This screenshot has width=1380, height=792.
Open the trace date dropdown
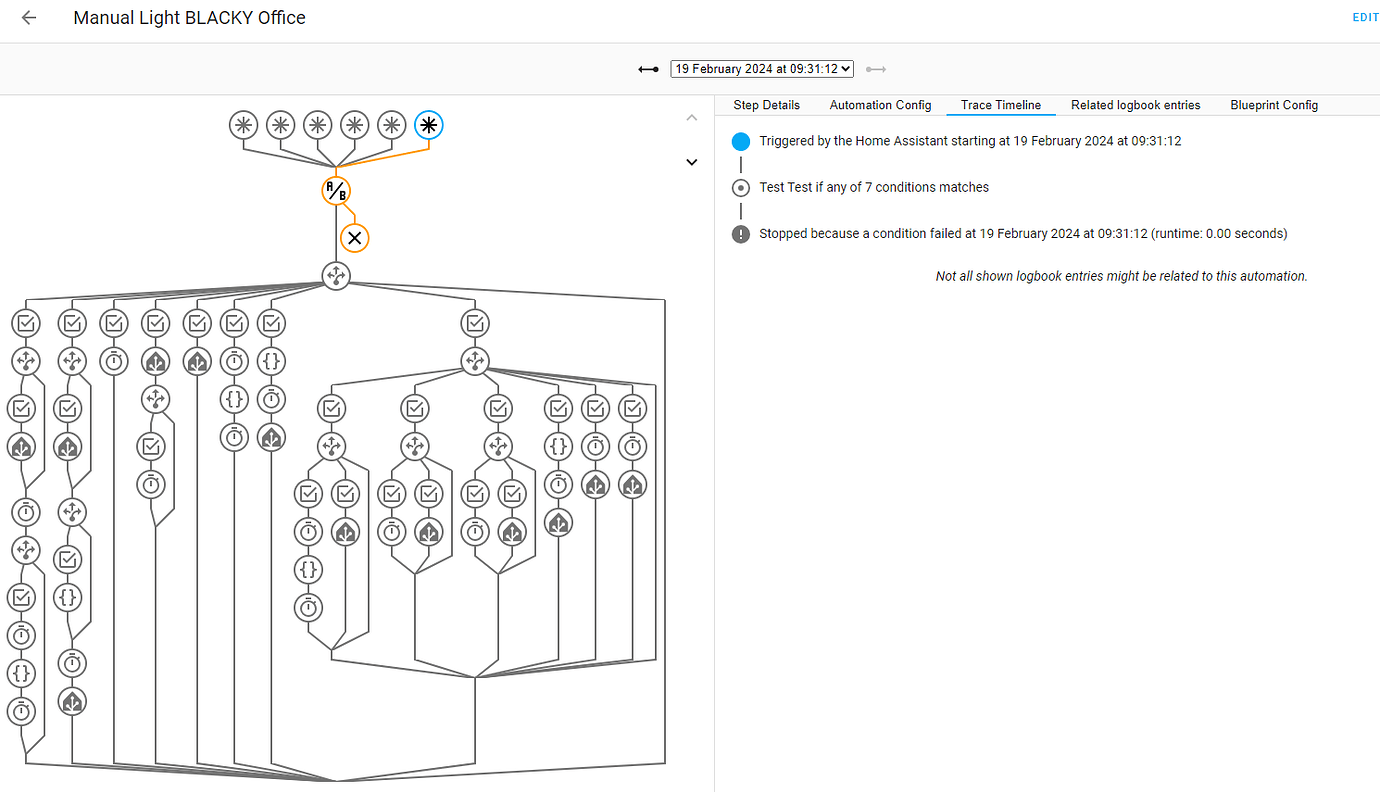[x=761, y=68]
